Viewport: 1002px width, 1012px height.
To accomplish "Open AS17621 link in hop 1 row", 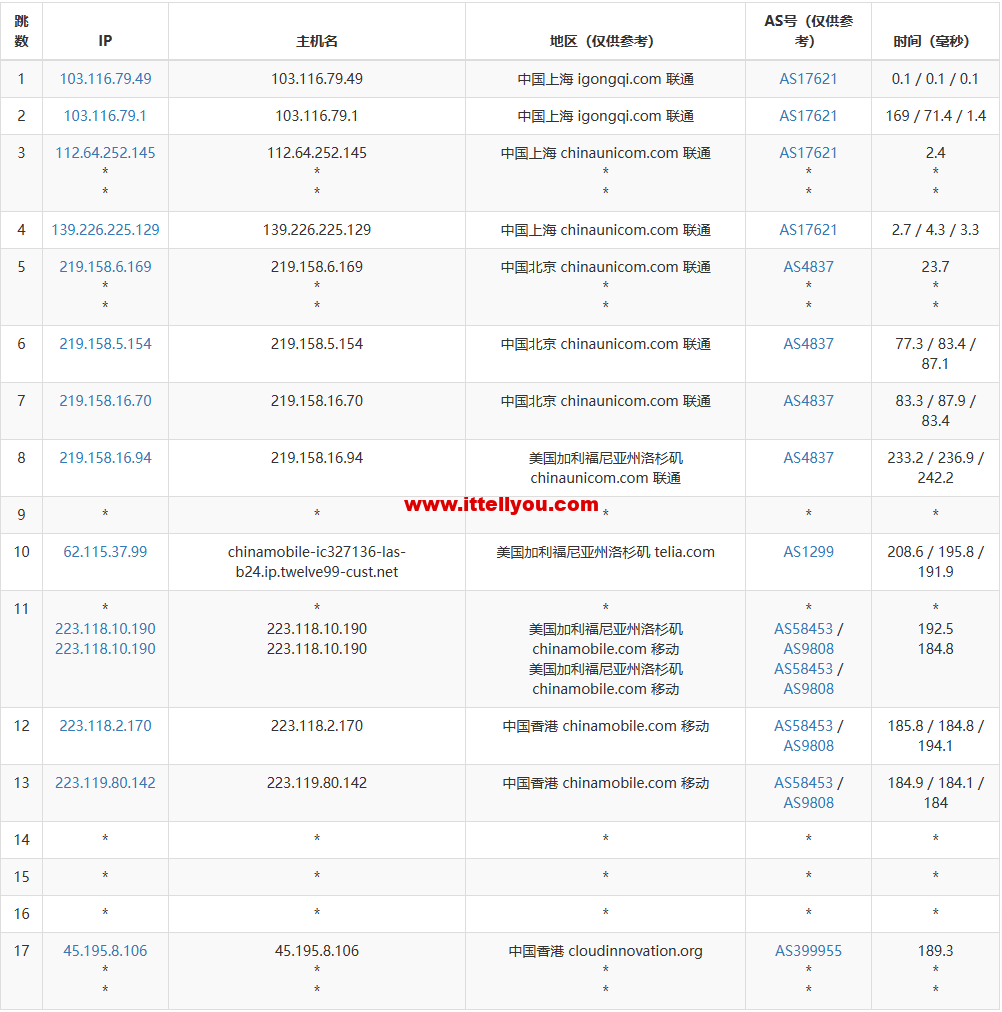I will 808,79.
